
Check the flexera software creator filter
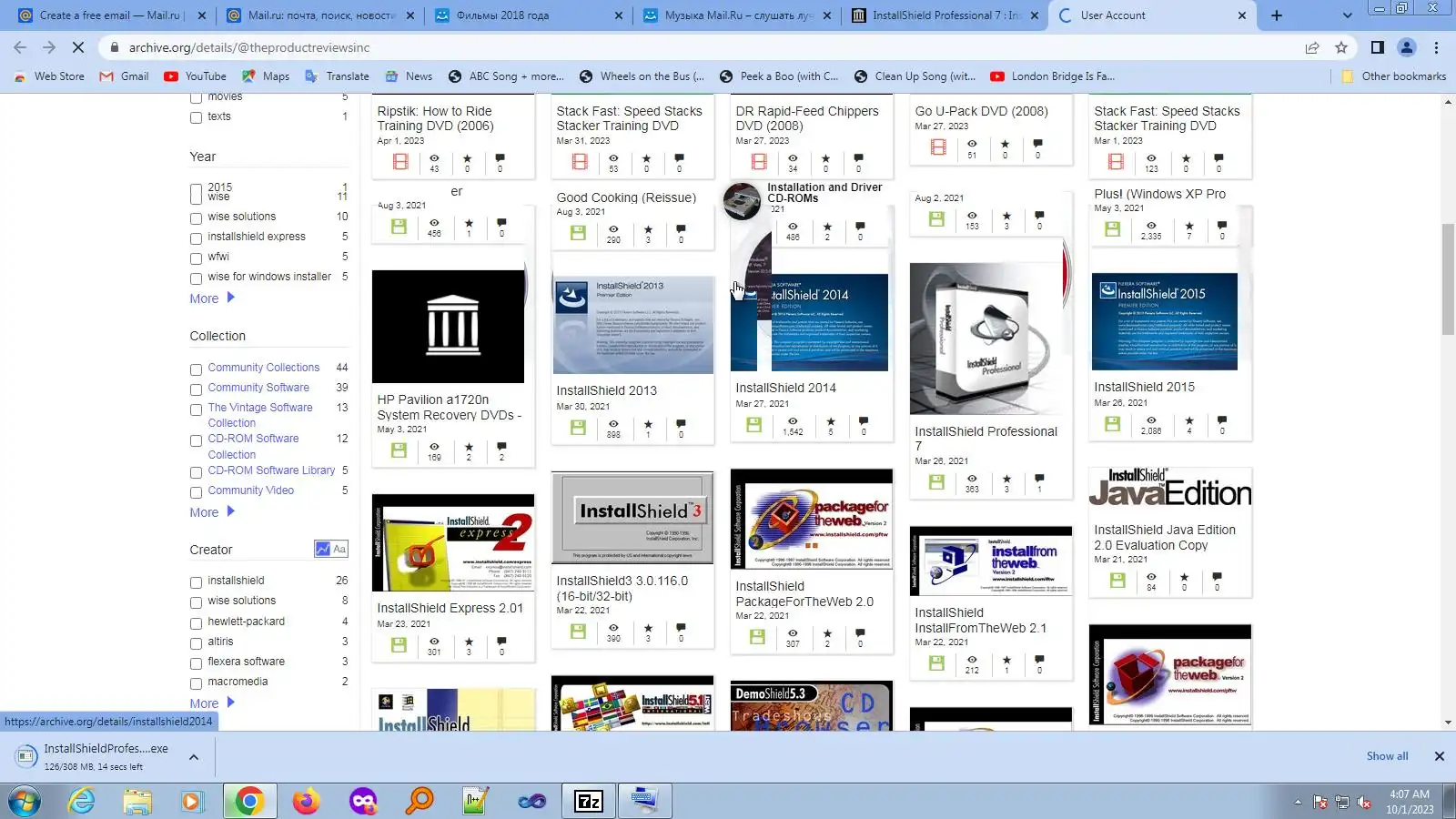tap(196, 662)
